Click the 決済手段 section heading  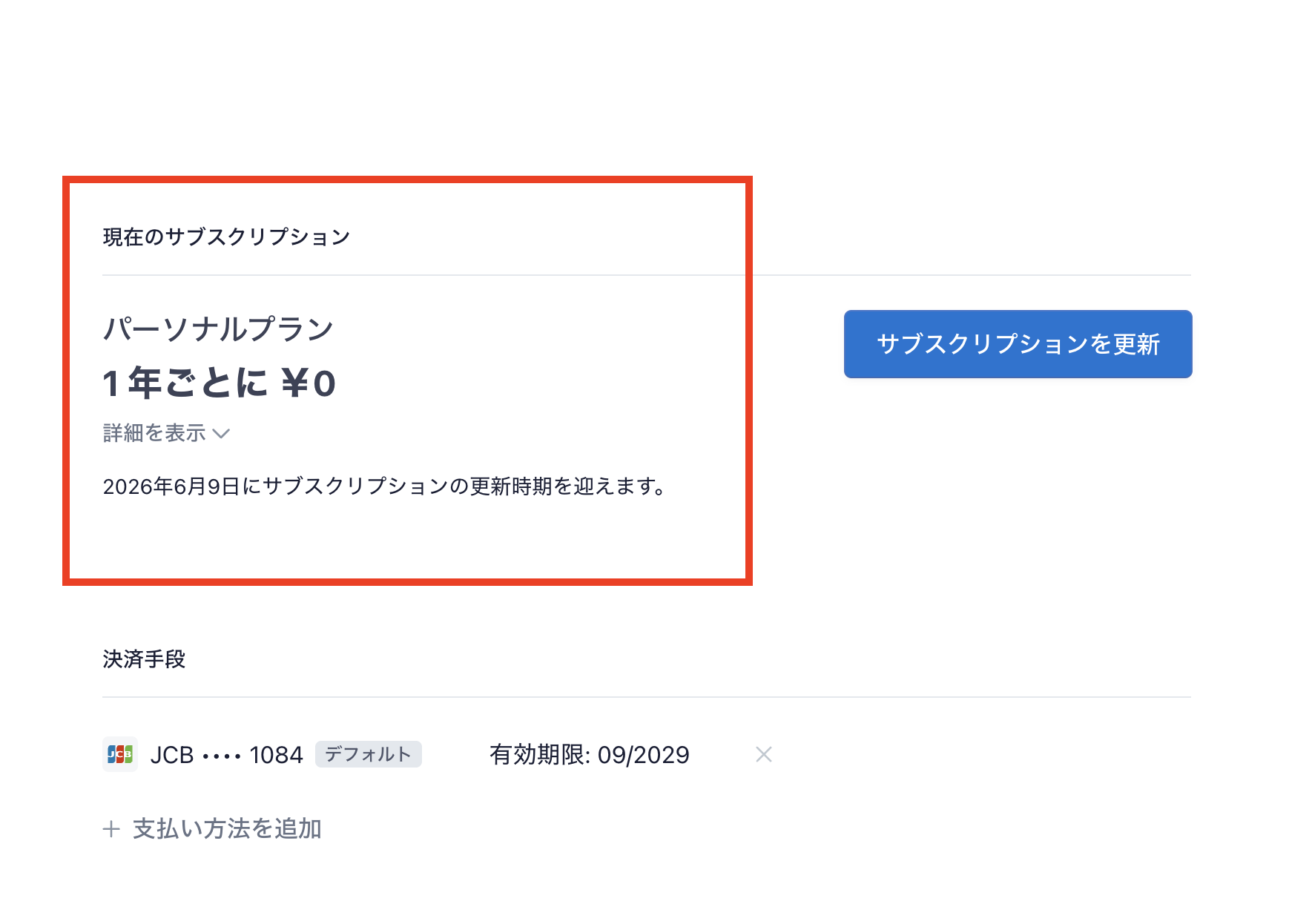144,659
